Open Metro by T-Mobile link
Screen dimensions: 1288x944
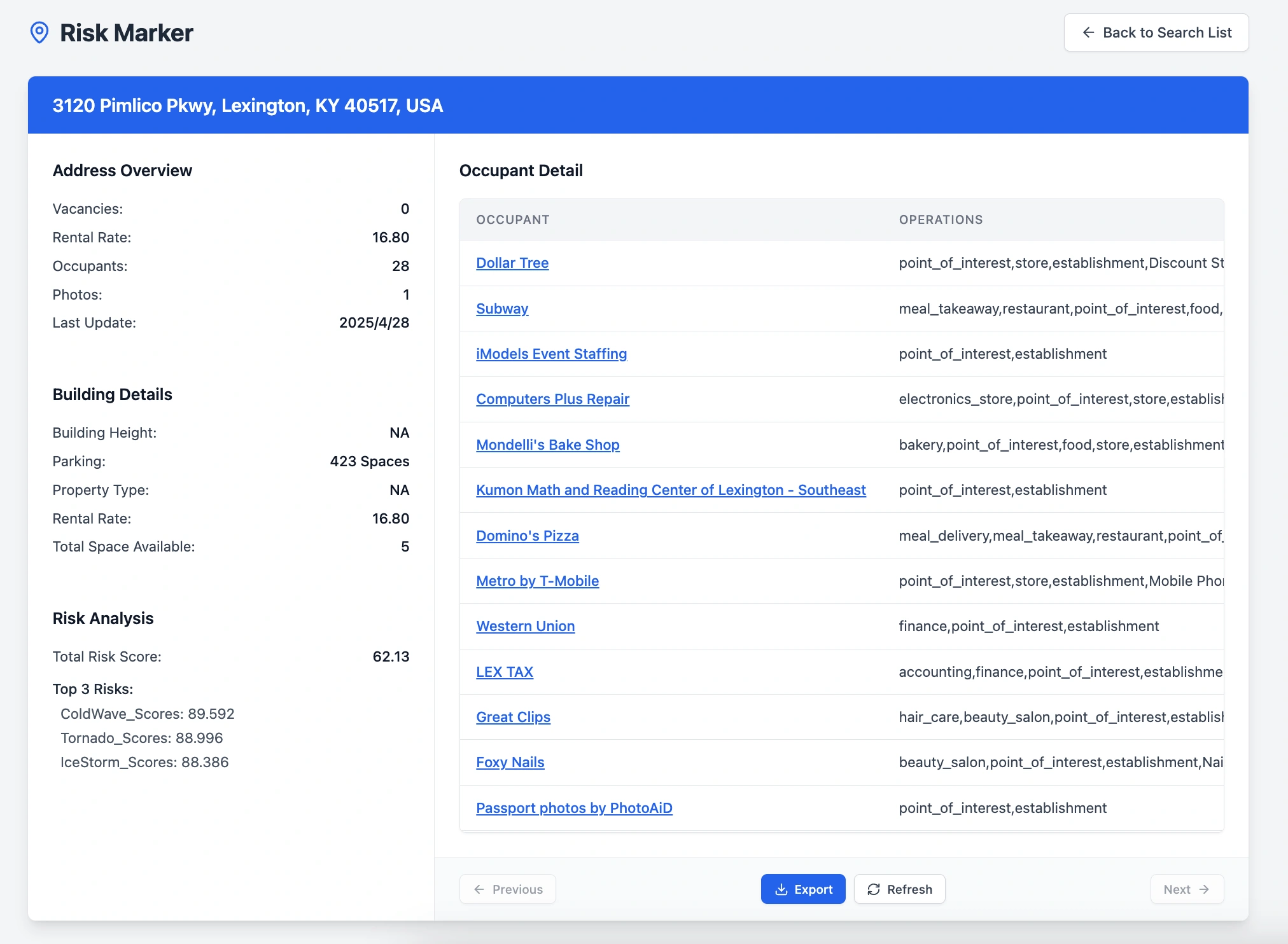[537, 581]
